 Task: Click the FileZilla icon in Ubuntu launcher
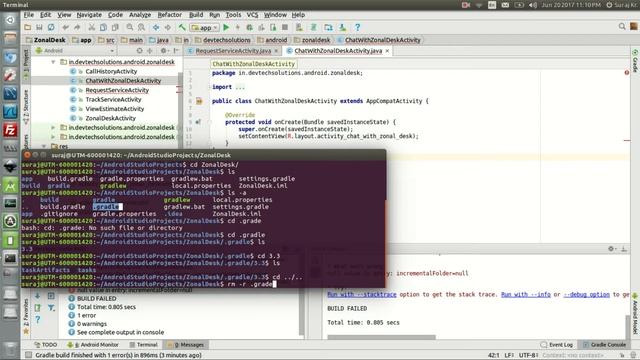[10, 130]
